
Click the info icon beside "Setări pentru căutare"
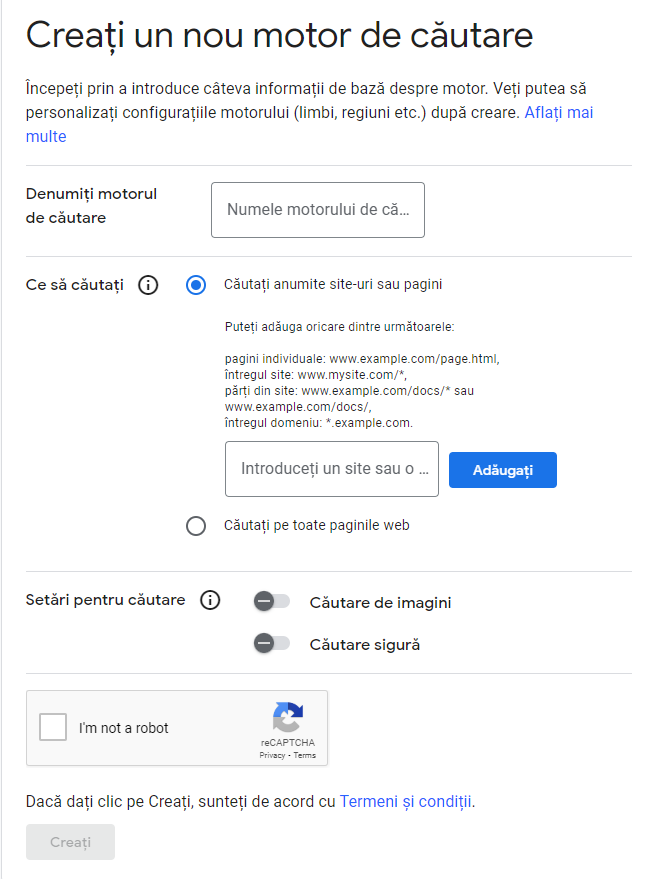click(x=210, y=601)
